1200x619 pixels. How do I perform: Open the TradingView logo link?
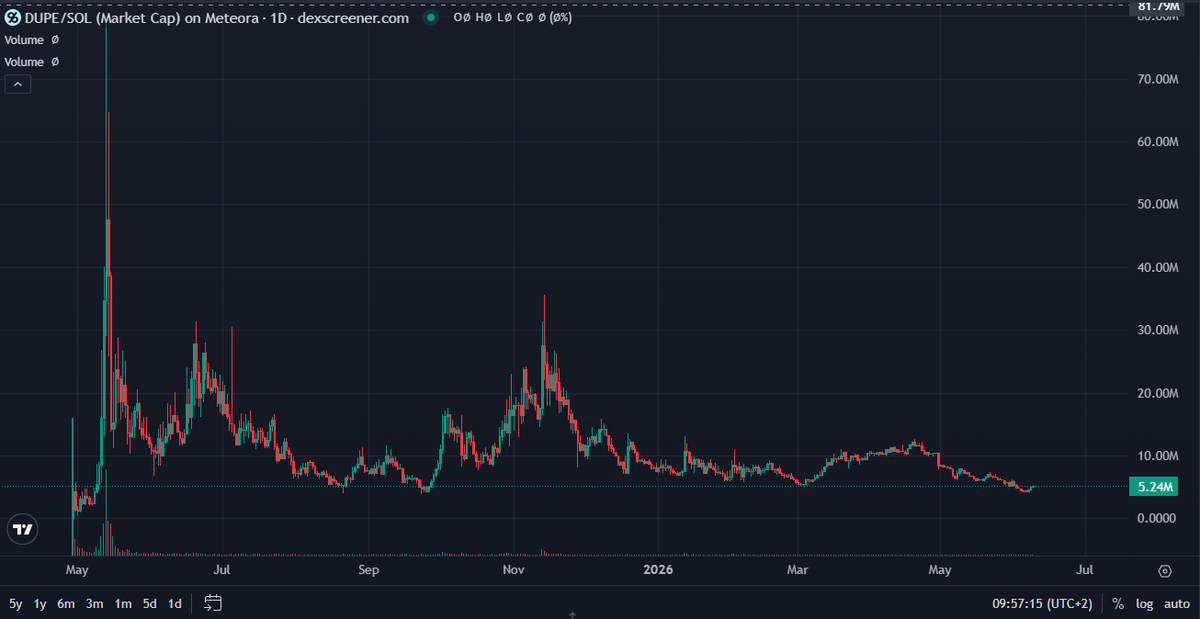pyautogui.click(x=22, y=530)
